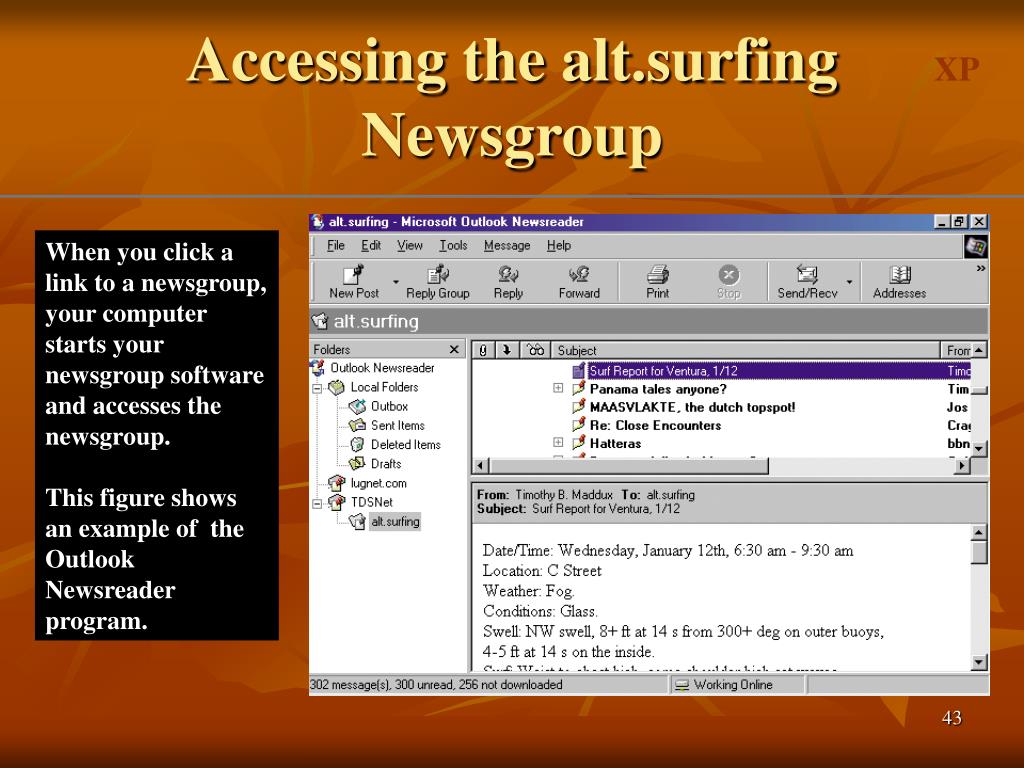Open the File menu

336,246
